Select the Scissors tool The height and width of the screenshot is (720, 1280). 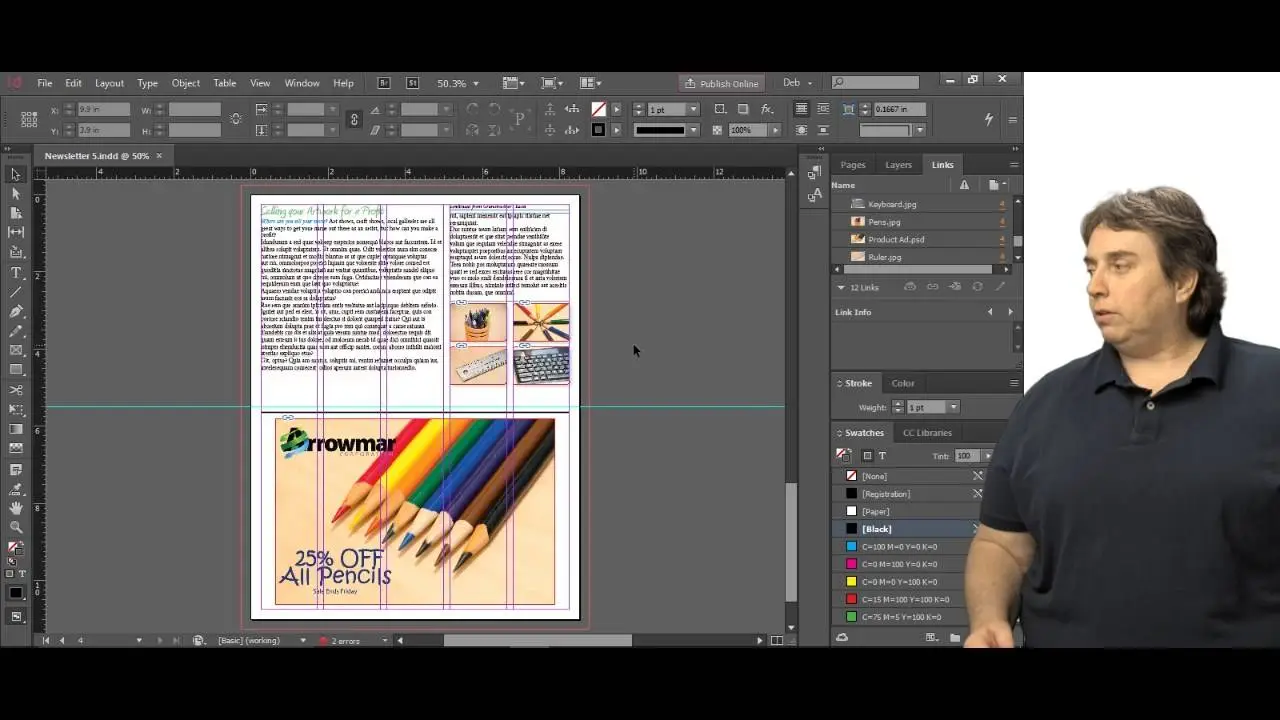(16, 390)
